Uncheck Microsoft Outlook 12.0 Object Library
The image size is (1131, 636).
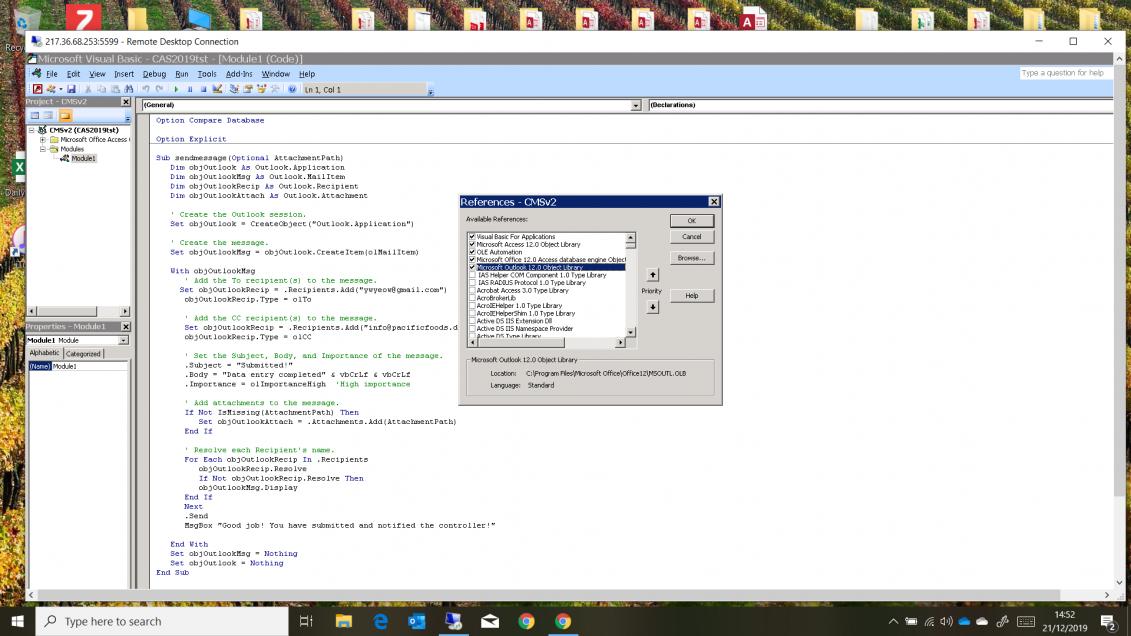click(472, 268)
